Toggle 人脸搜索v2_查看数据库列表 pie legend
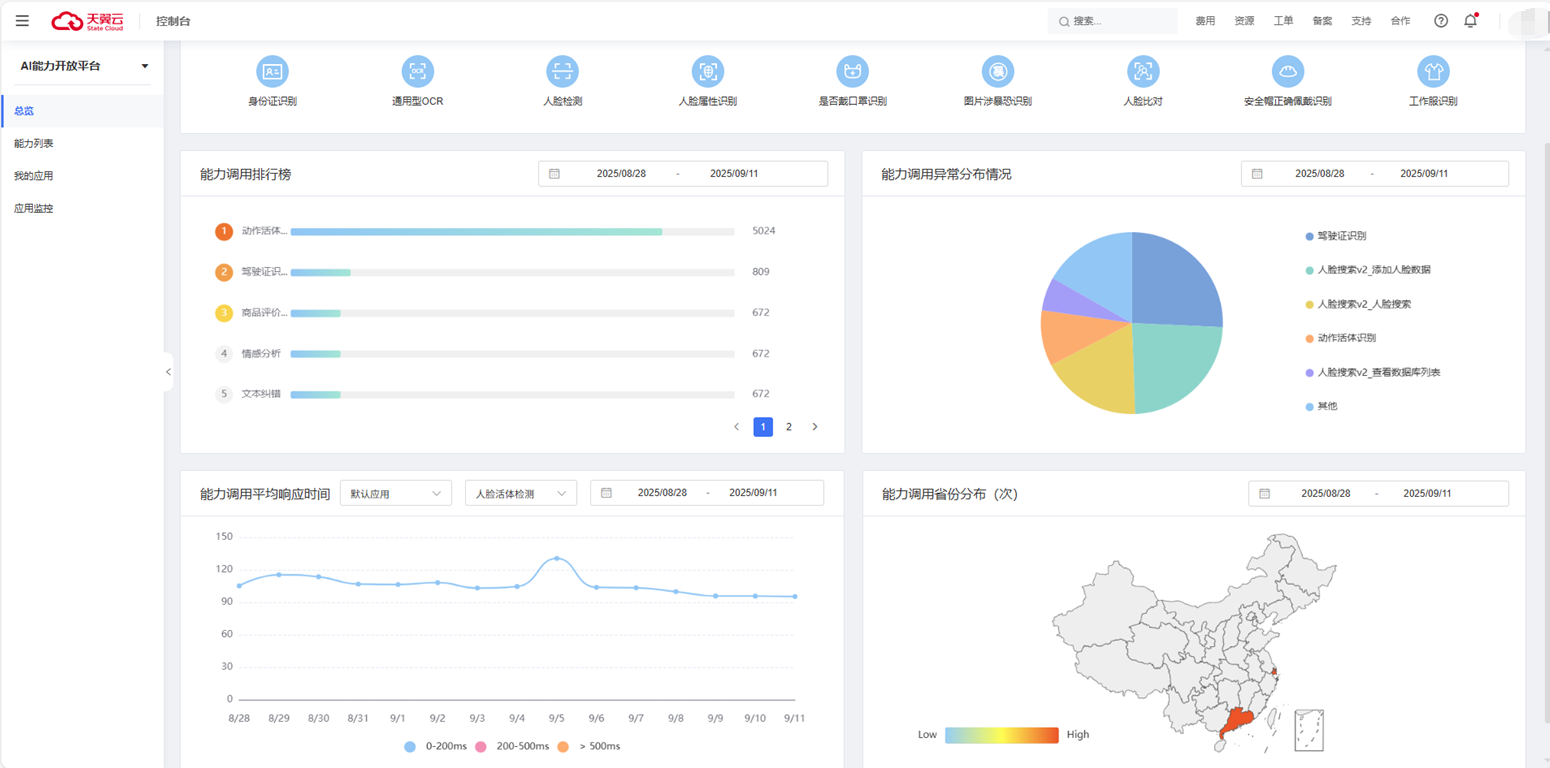 click(x=1373, y=372)
